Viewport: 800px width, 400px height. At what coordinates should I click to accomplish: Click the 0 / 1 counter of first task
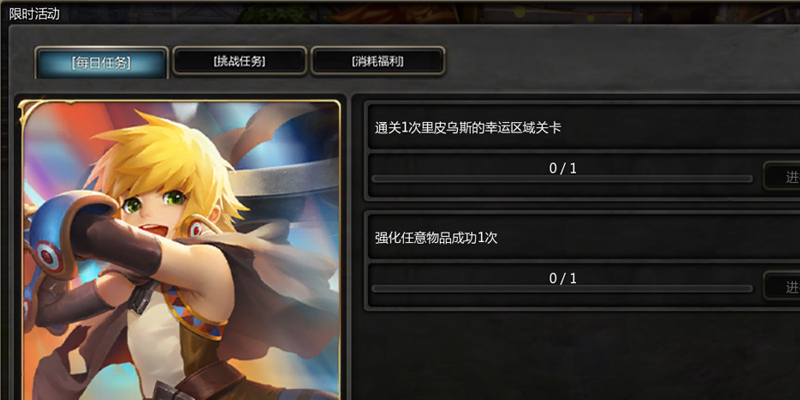click(x=563, y=168)
